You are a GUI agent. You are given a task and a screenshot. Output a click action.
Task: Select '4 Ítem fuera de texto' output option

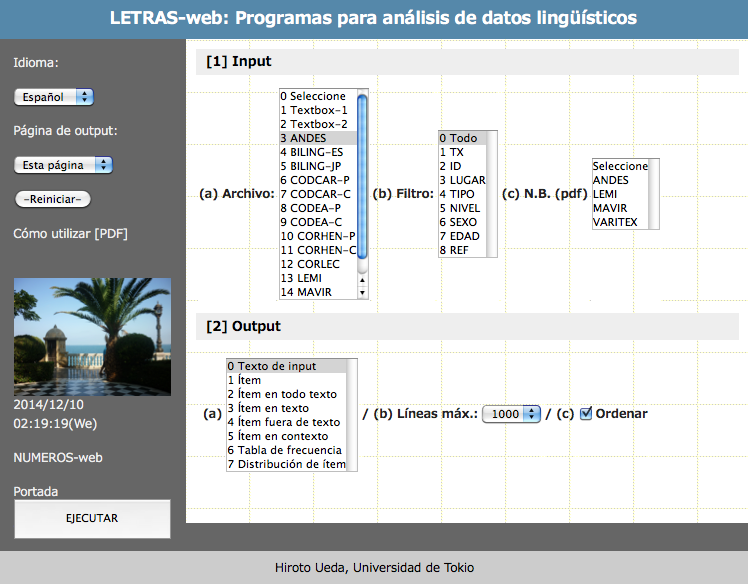286,422
